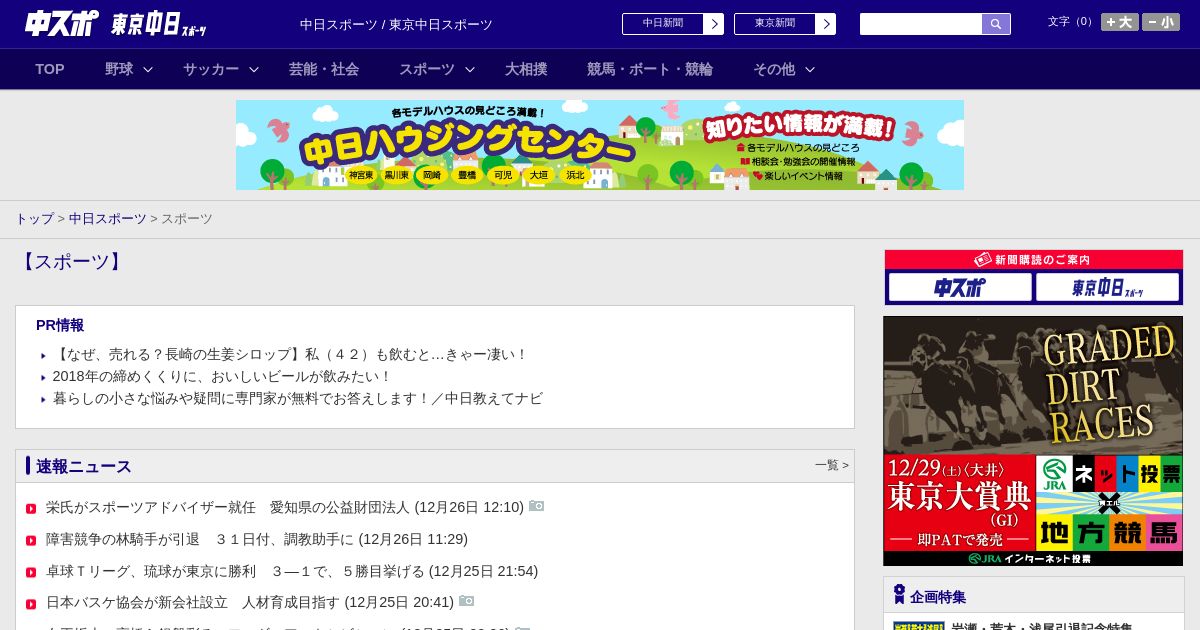1200x630 pixels.
Task: Click the search magnifier button
Action: pos(996,24)
